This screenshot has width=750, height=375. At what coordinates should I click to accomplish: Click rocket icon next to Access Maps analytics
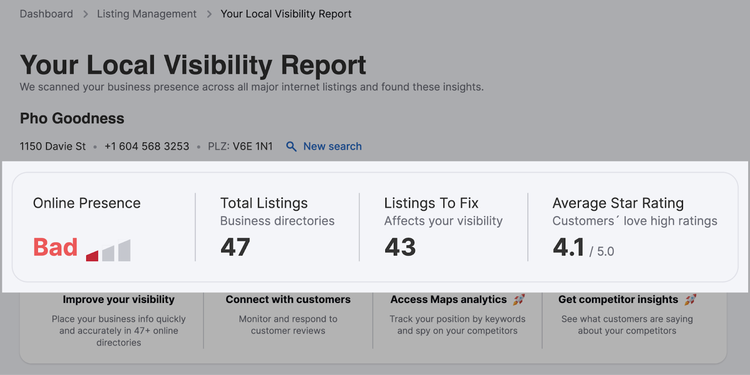tap(519, 300)
